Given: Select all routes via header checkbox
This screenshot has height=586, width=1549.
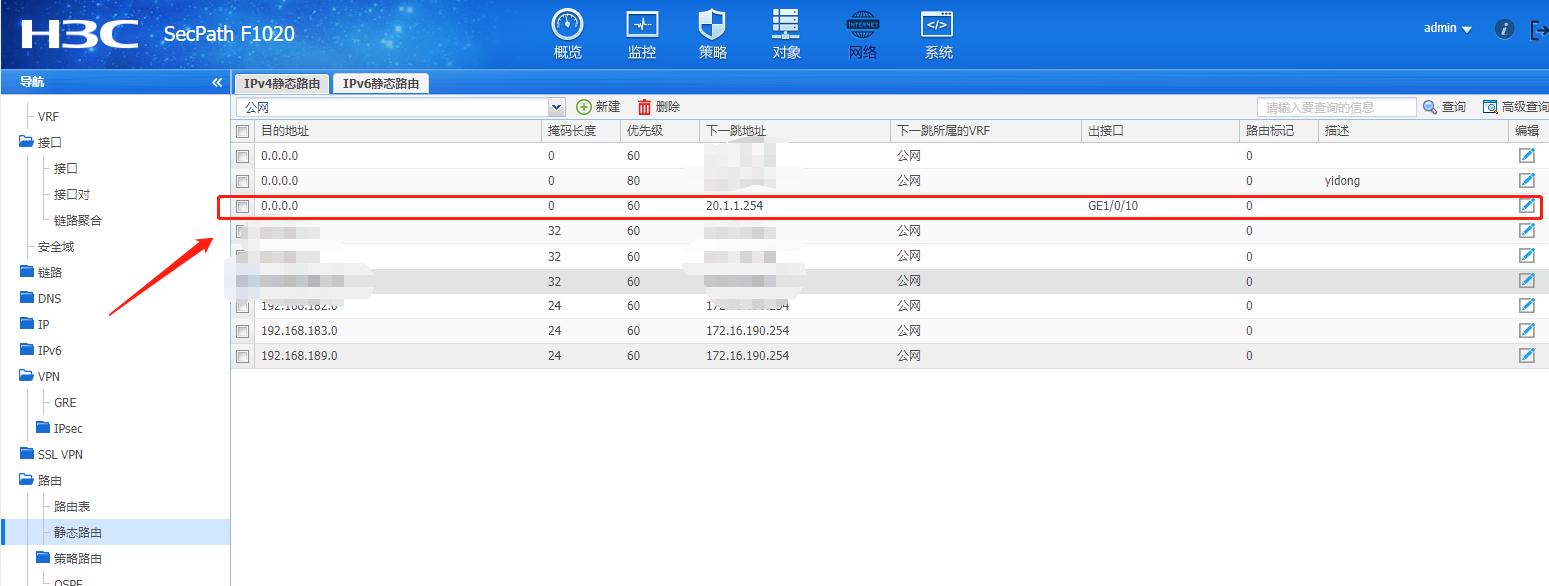Looking at the screenshot, I should click(x=242, y=130).
